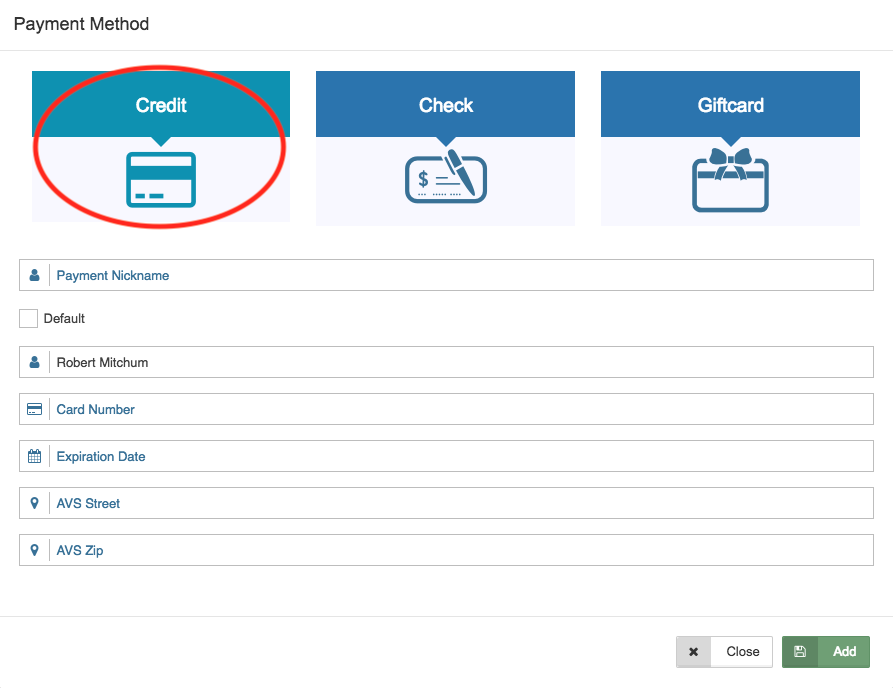
Task: Click the card icon beside Card Number
Action: click(35, 409)
